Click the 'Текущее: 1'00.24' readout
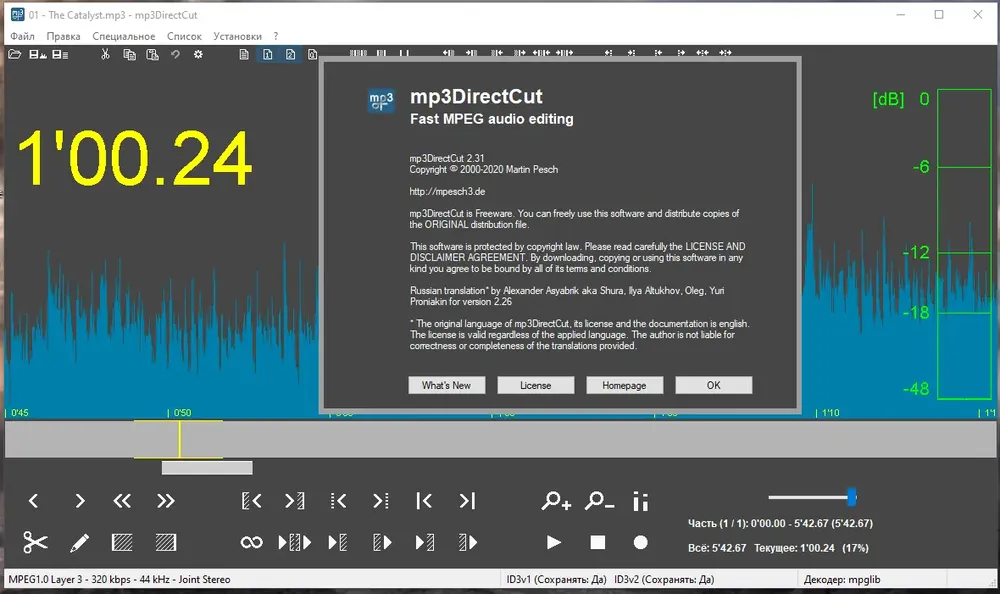 tap(794, 548)
